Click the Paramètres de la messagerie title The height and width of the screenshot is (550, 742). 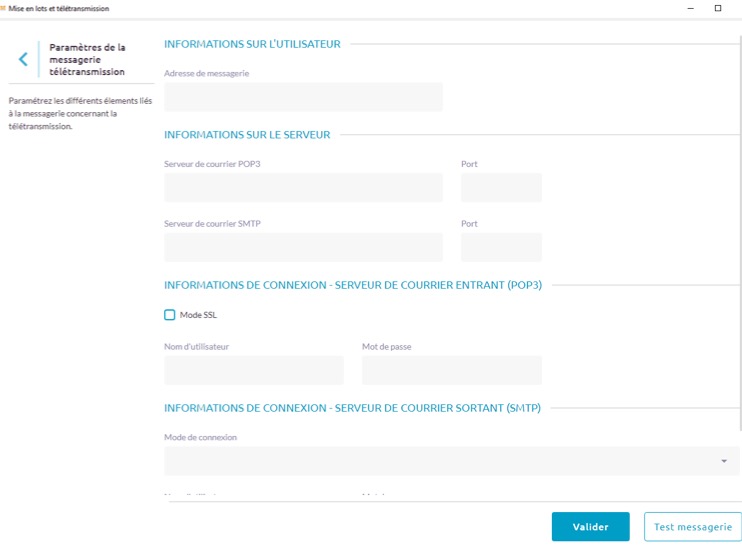pos(88,60)
